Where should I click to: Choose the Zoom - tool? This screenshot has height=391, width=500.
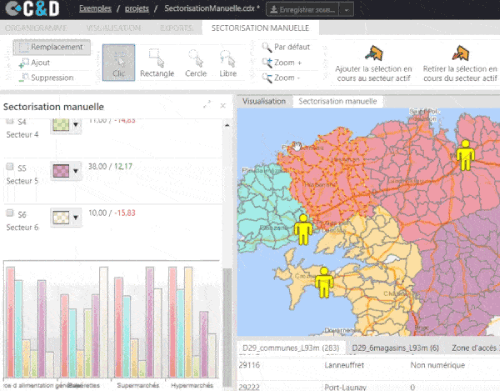click(281, 78)
